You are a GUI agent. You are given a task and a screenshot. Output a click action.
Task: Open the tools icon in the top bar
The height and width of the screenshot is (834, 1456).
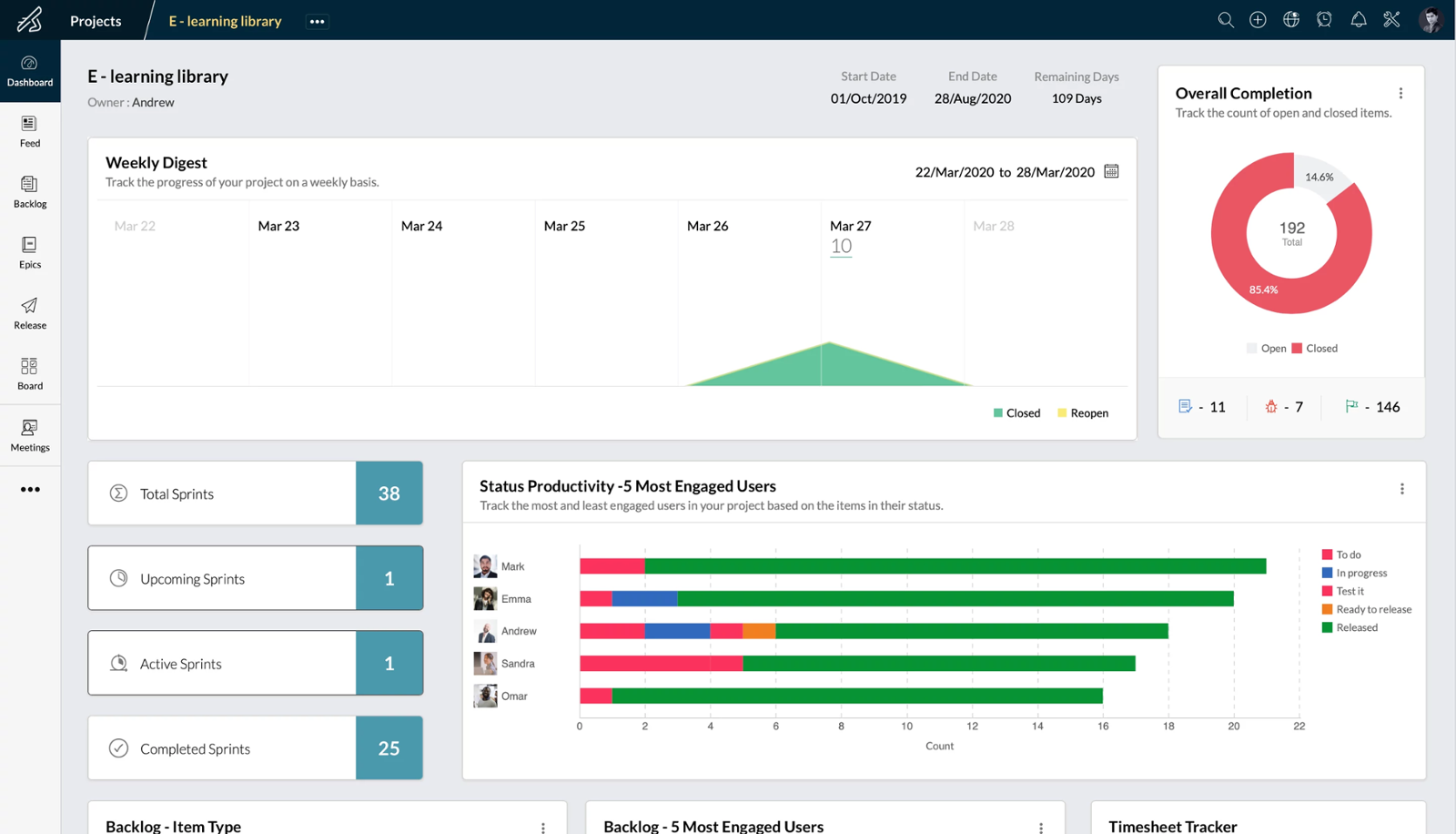pyautogui.click(x=1391, y=19)
